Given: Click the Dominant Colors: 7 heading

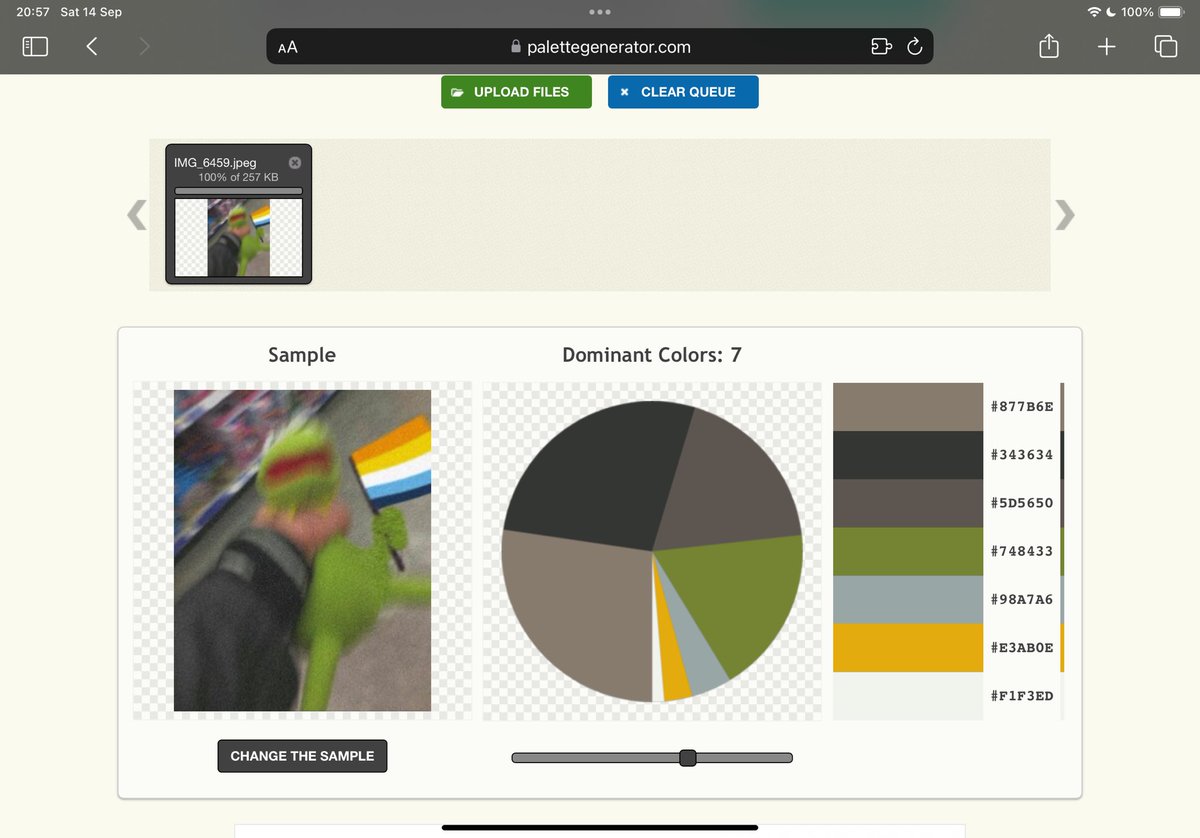Looking at the screenshot, I should click(x=652, y=355).
